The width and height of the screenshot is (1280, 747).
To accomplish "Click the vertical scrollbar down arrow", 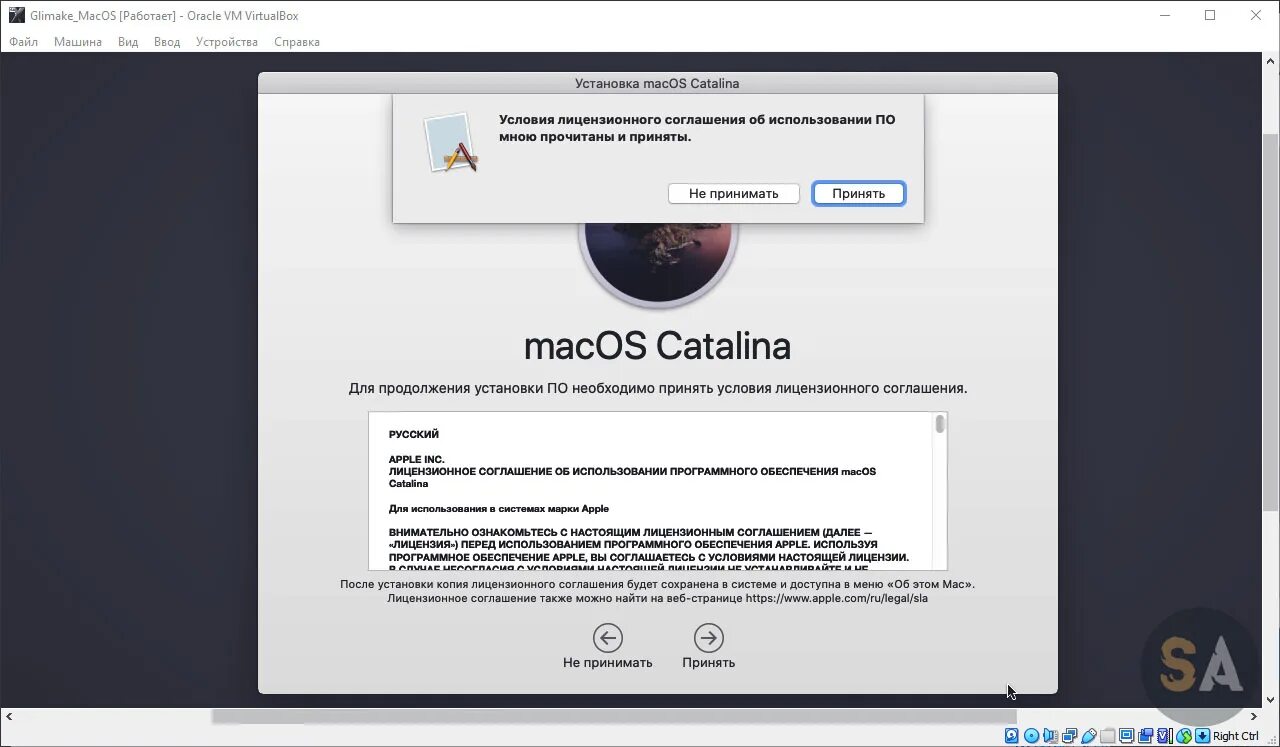I will (1271, 700).
